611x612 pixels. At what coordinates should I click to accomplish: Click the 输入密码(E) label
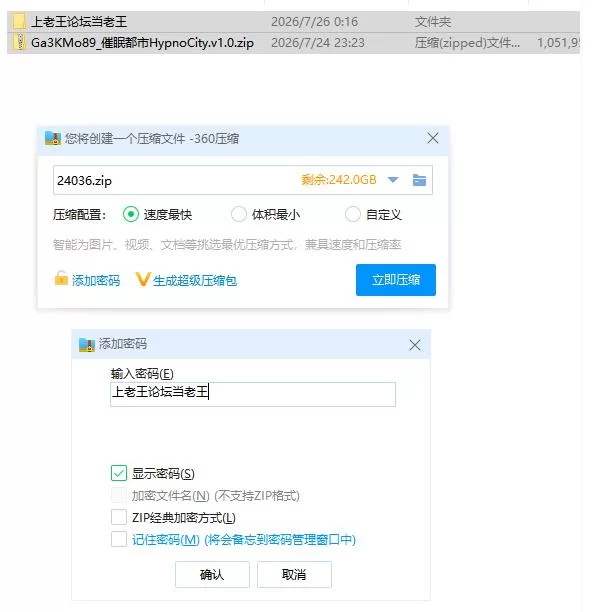click(142, 374)
